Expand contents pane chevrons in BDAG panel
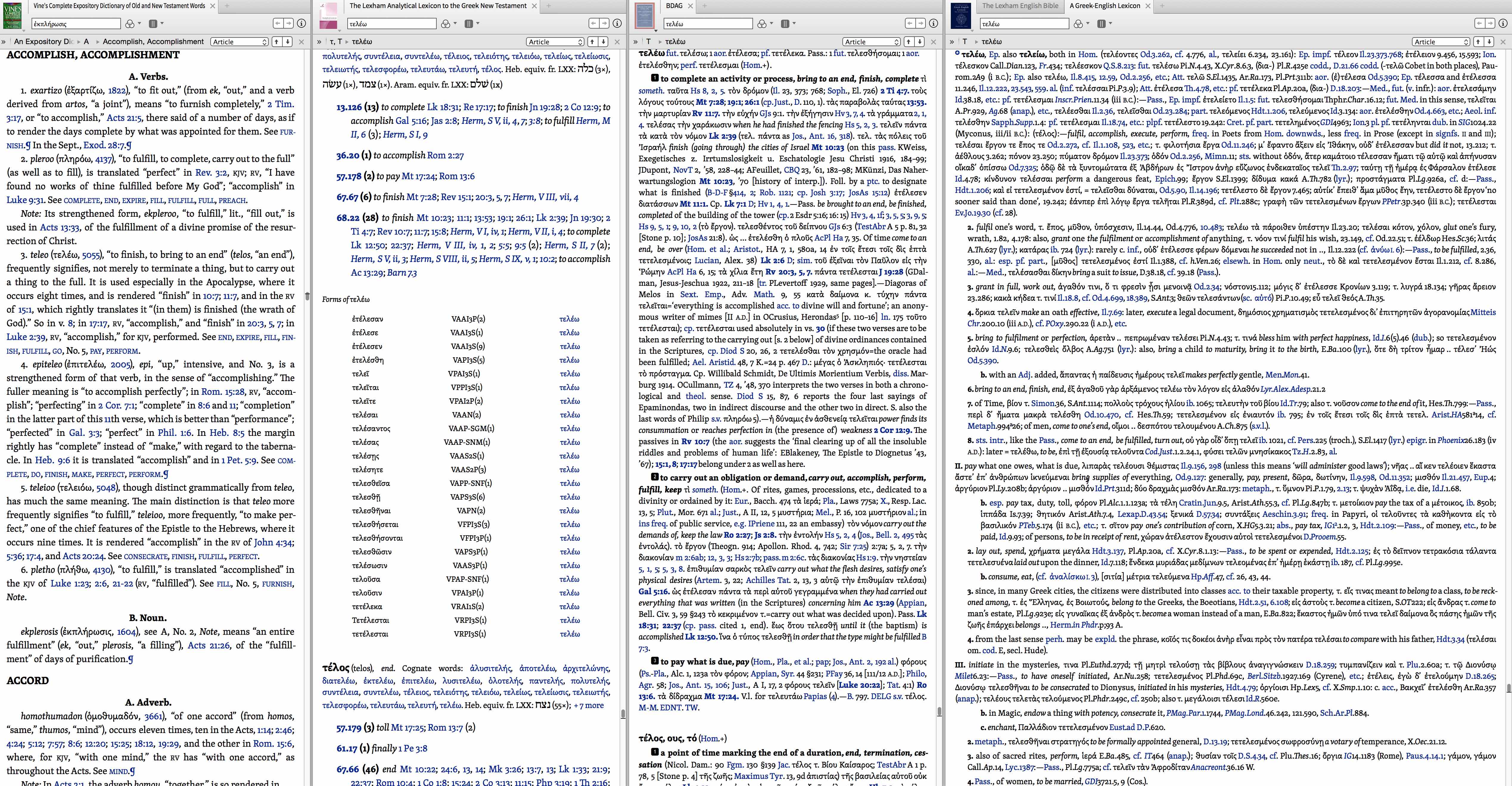This screenshot has width=1512, height=786. [636, 42]
